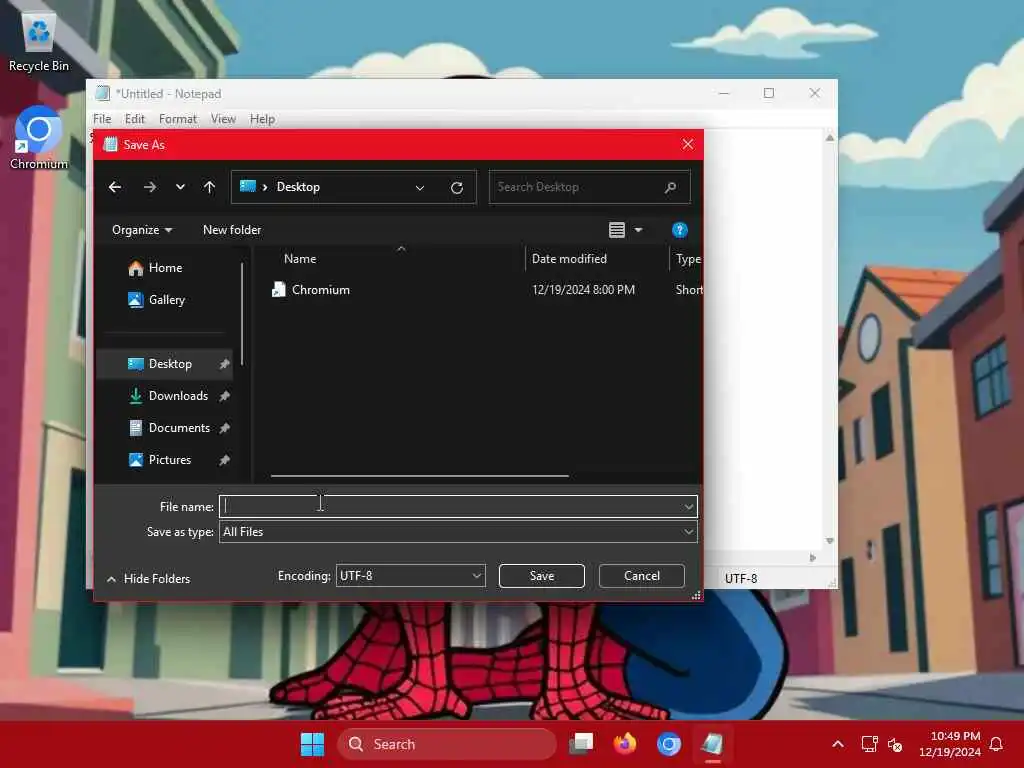Show hidden system tray icons
This screenshot has width=1024, height=768.
pyautogui.click(x=838, y=744)
